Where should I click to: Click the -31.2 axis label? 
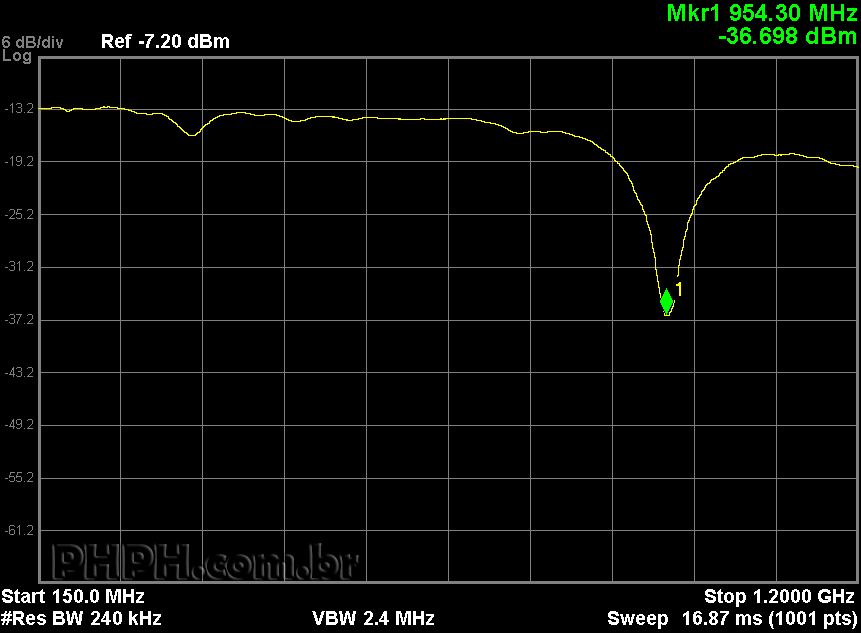(x=19, y=267)
